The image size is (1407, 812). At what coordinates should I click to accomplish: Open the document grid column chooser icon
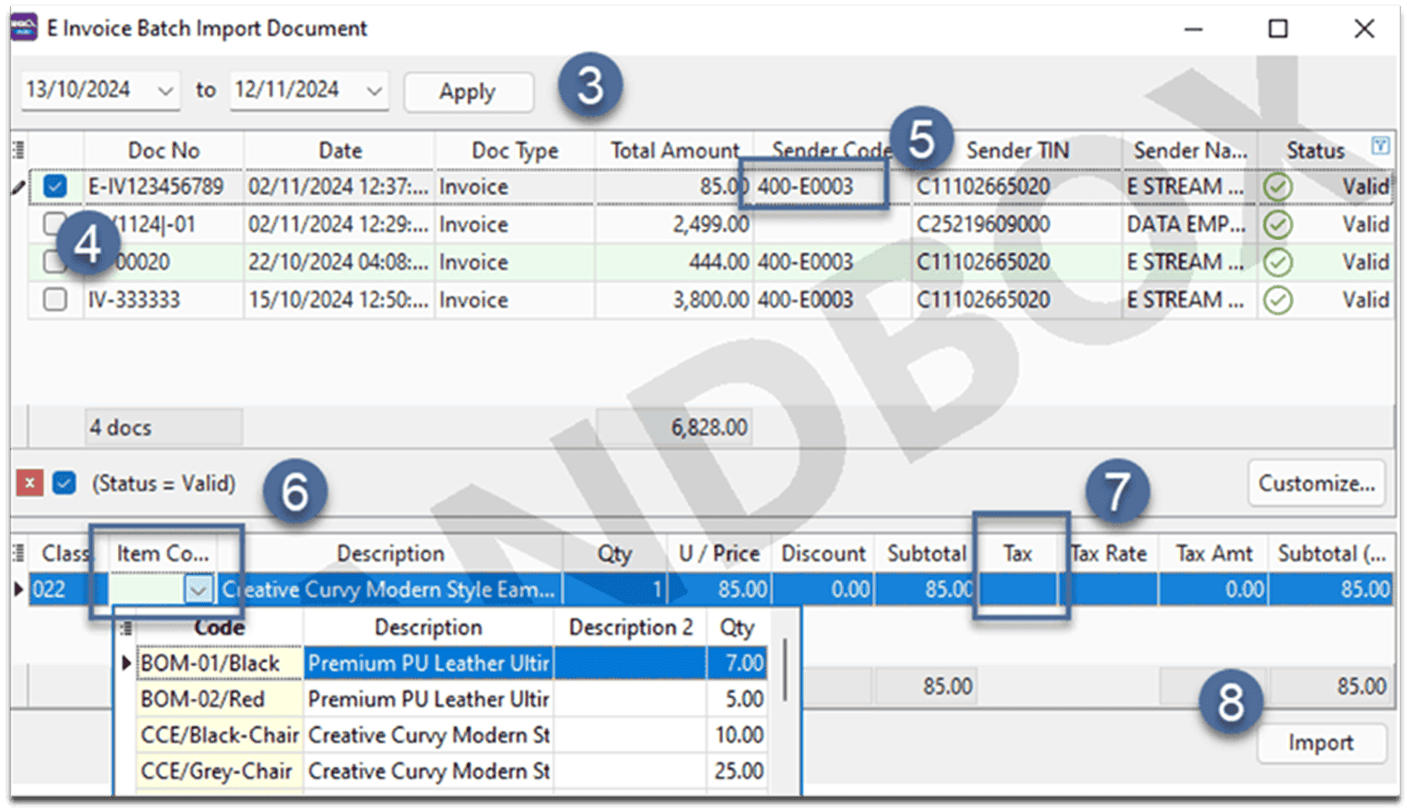[18, 150]
